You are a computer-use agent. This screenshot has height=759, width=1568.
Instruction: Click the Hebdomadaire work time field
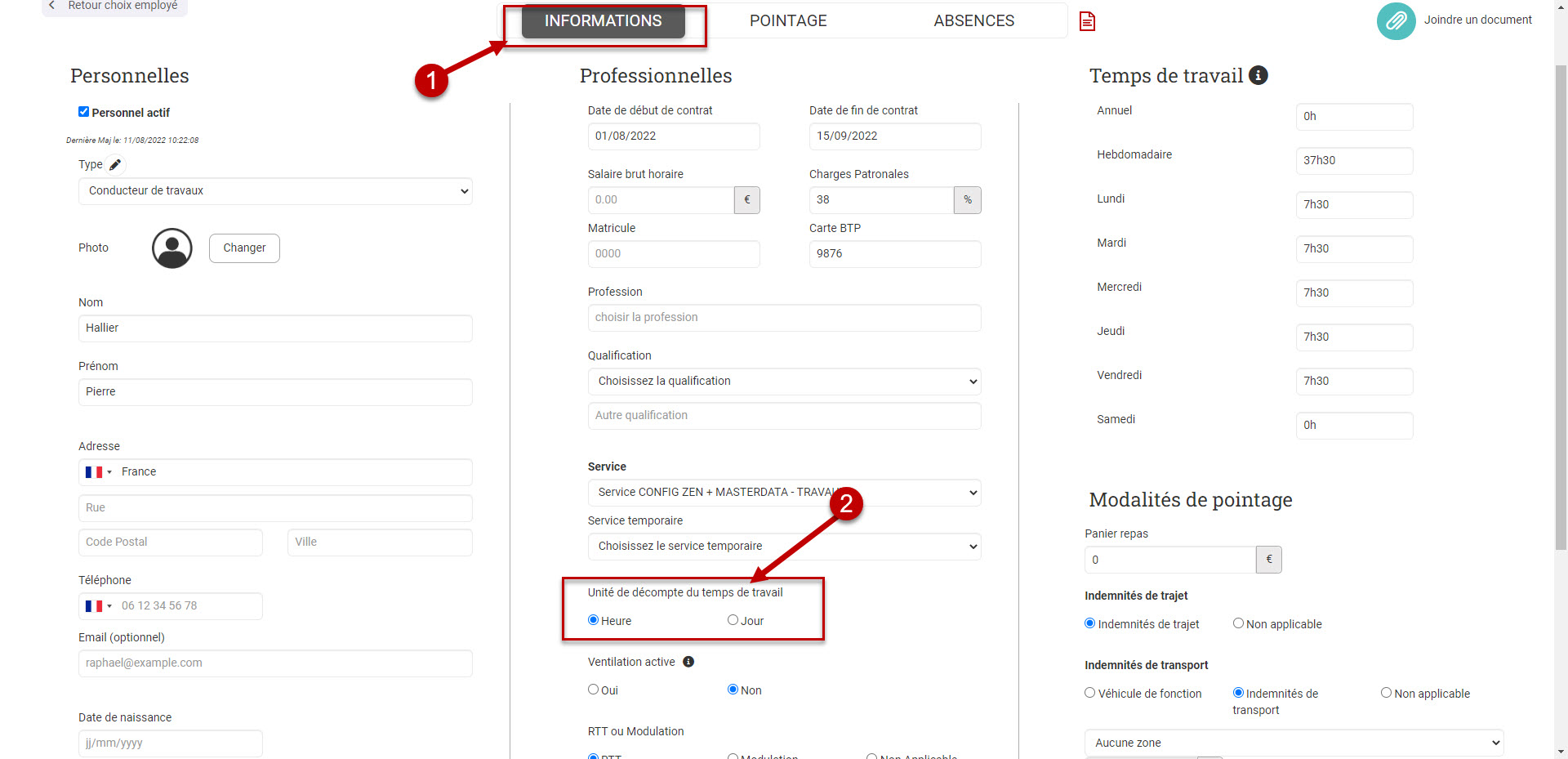[1354, 161]
